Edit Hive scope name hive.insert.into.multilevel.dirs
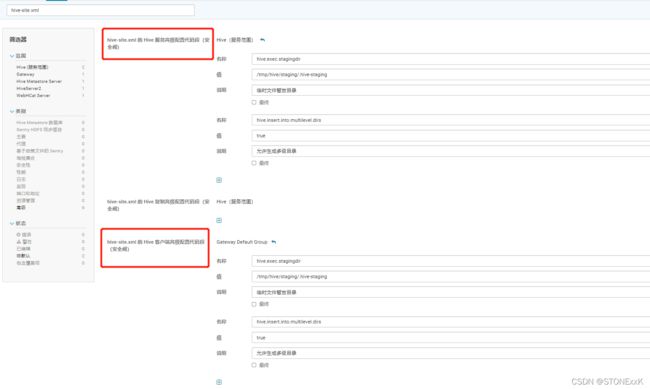This screenshot has width=650, height=389. coord(451,120)
